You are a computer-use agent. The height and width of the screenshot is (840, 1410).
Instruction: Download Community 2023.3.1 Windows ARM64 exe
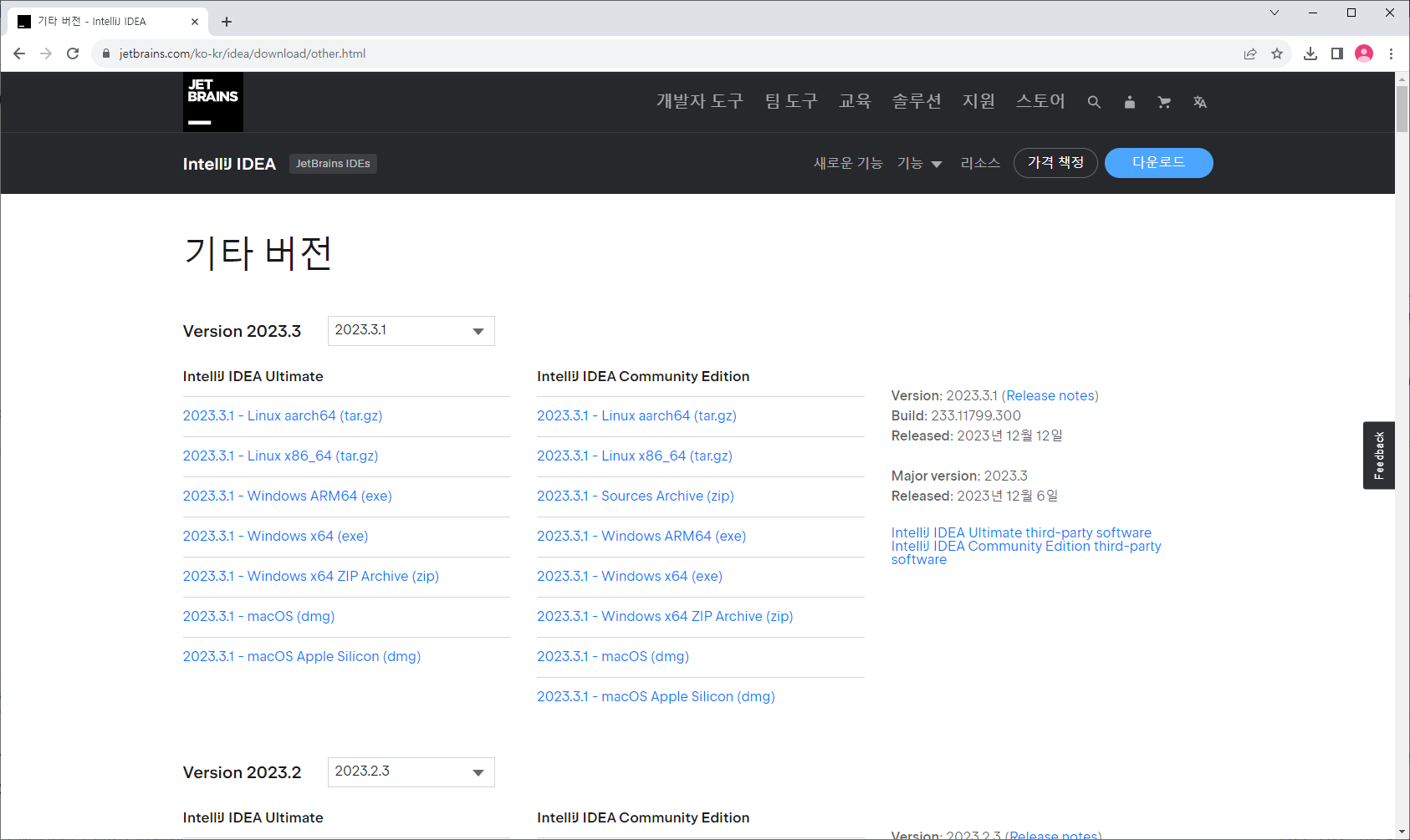pyautogui.click(x=641, y=536)
